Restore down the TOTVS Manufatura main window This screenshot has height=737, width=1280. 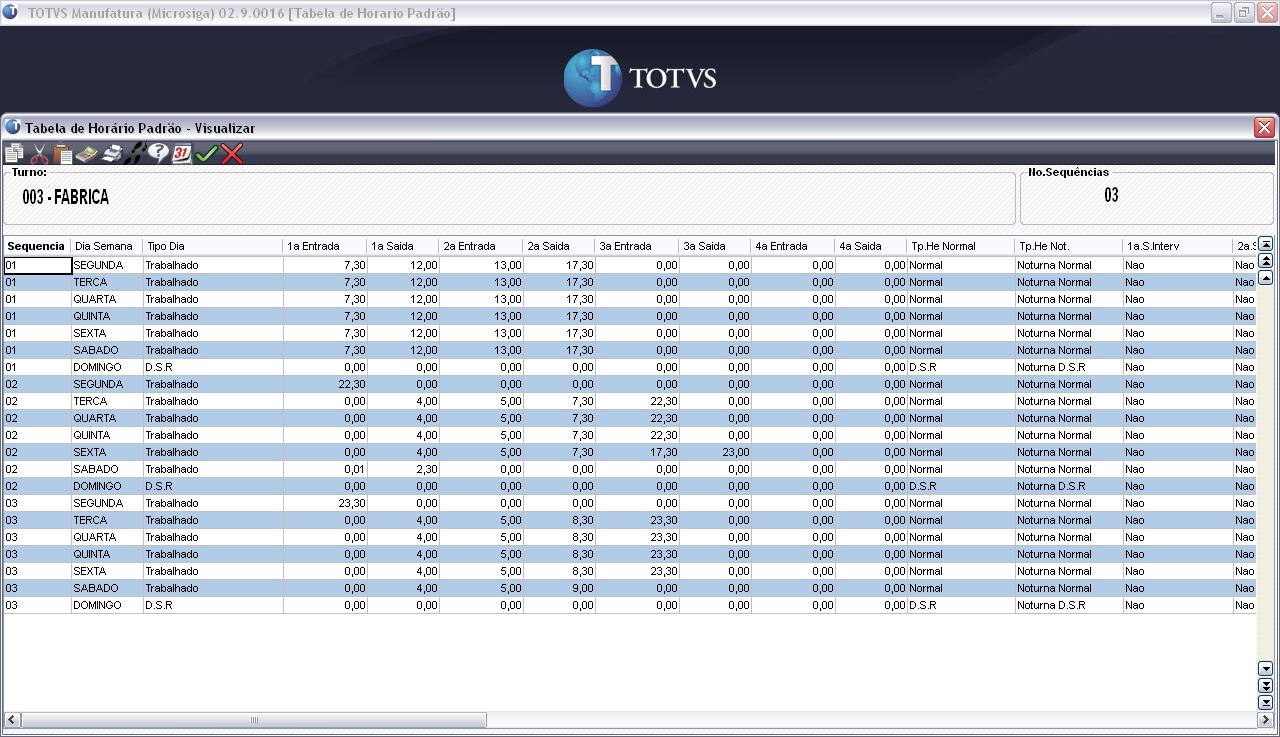1244,13
